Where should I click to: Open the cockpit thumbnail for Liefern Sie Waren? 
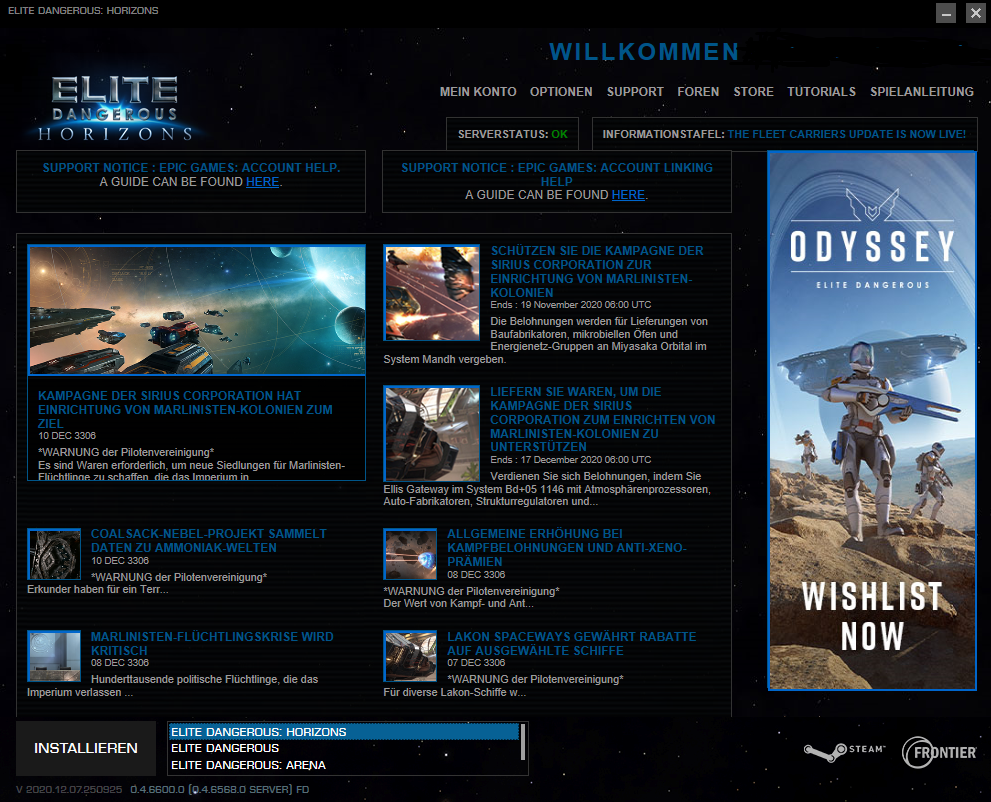click(x=432, y=434)
